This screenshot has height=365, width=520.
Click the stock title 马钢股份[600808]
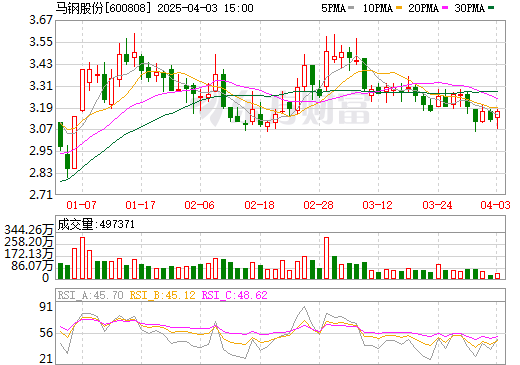tap(103, 8)
